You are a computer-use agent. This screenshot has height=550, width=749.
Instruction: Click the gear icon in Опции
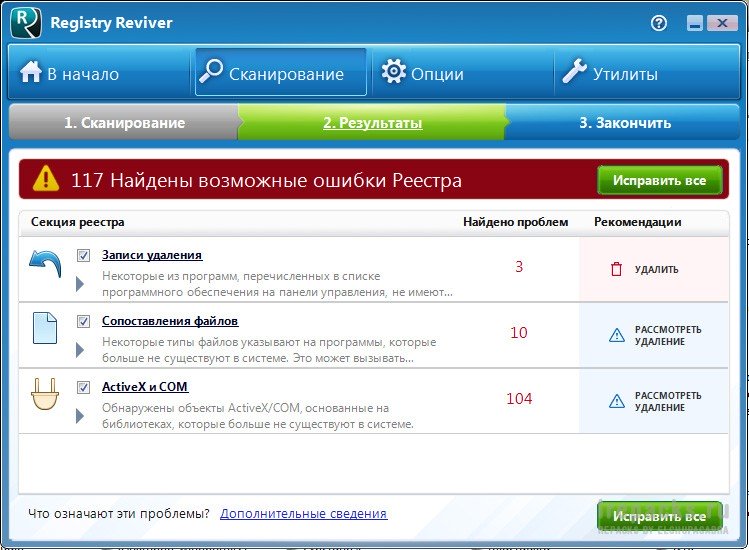[x=394, y=72]
